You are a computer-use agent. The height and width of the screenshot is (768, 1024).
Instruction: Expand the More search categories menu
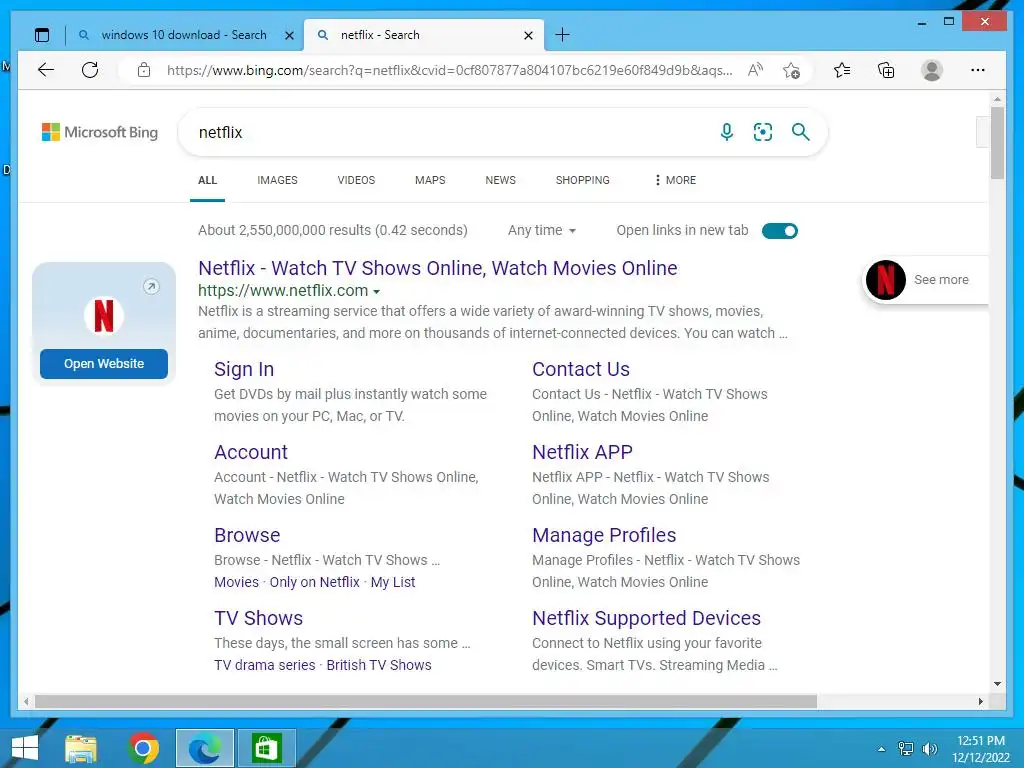point(675,180)
